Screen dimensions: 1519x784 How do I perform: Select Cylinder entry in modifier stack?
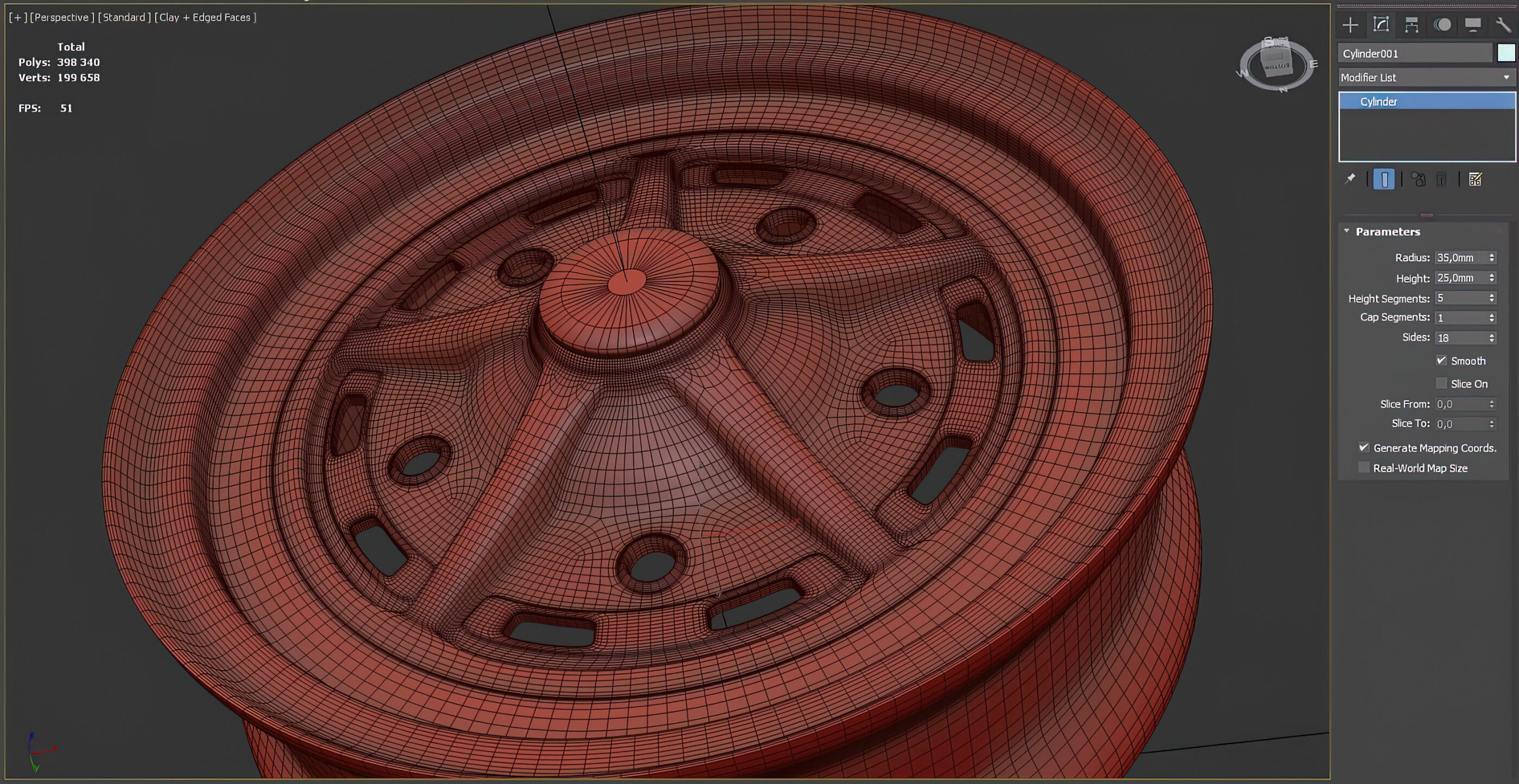(x=1378, y=101)
